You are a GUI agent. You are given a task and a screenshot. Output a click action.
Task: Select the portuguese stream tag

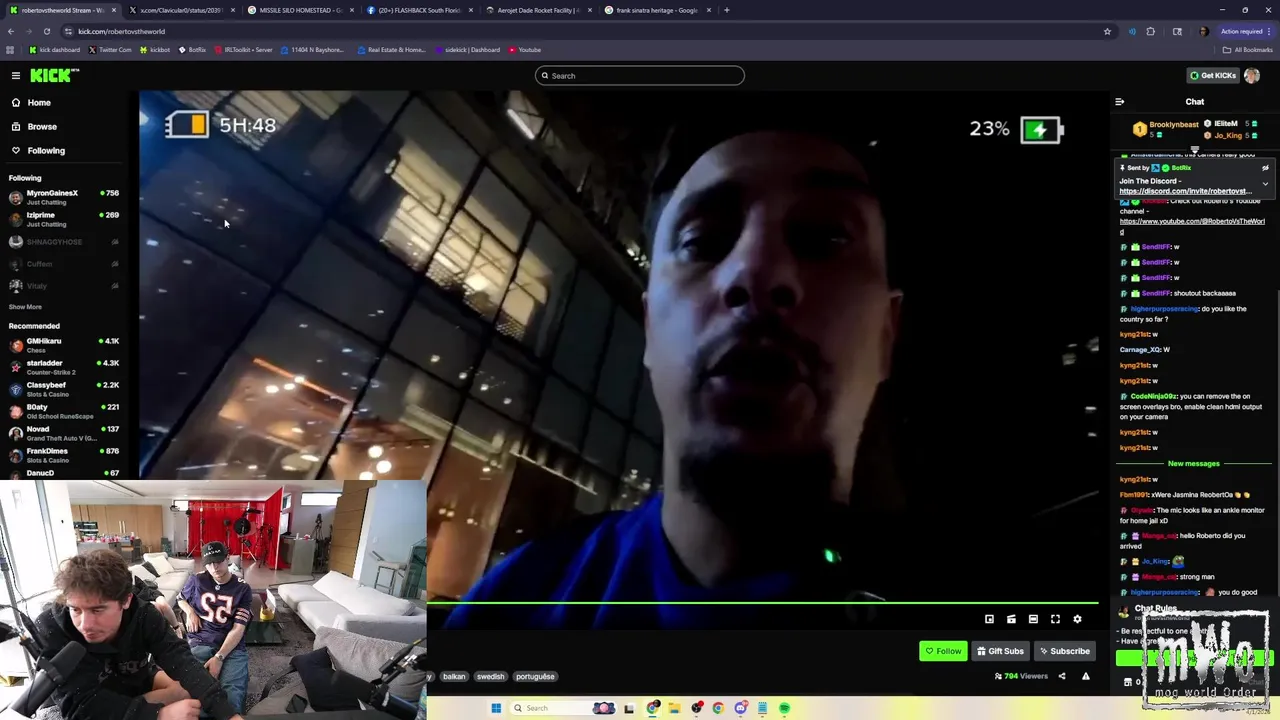pos(535,676)
